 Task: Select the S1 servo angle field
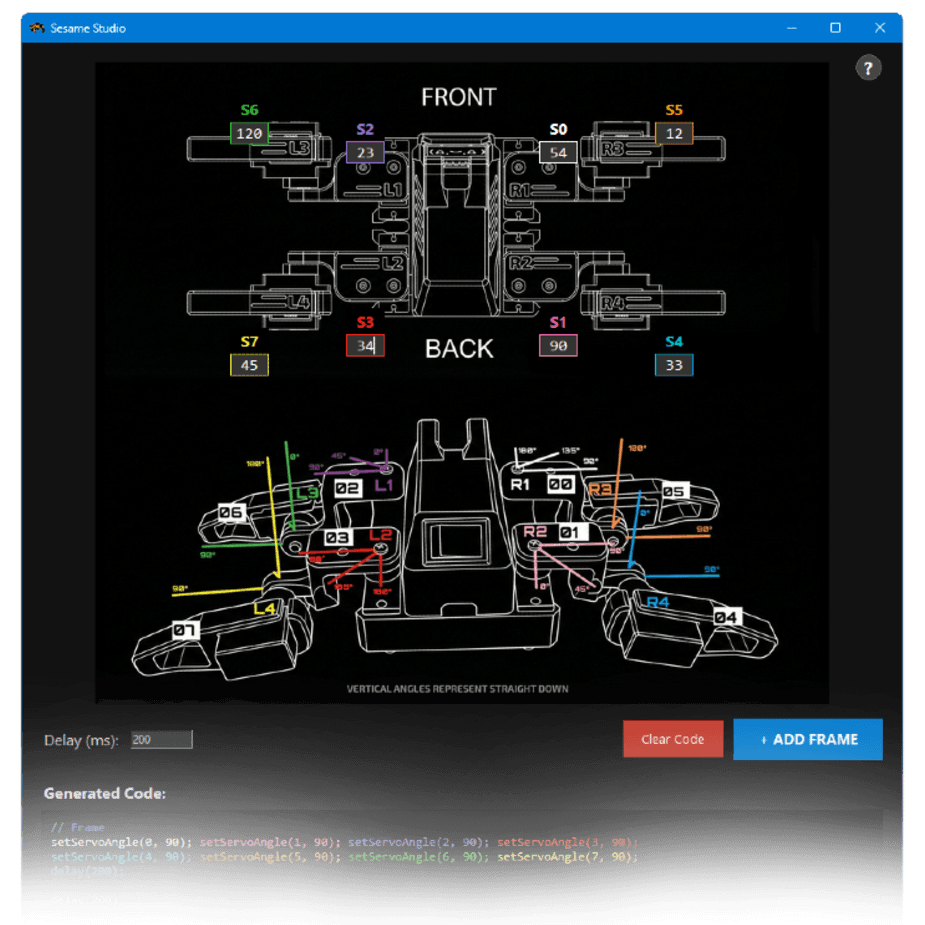558,346
